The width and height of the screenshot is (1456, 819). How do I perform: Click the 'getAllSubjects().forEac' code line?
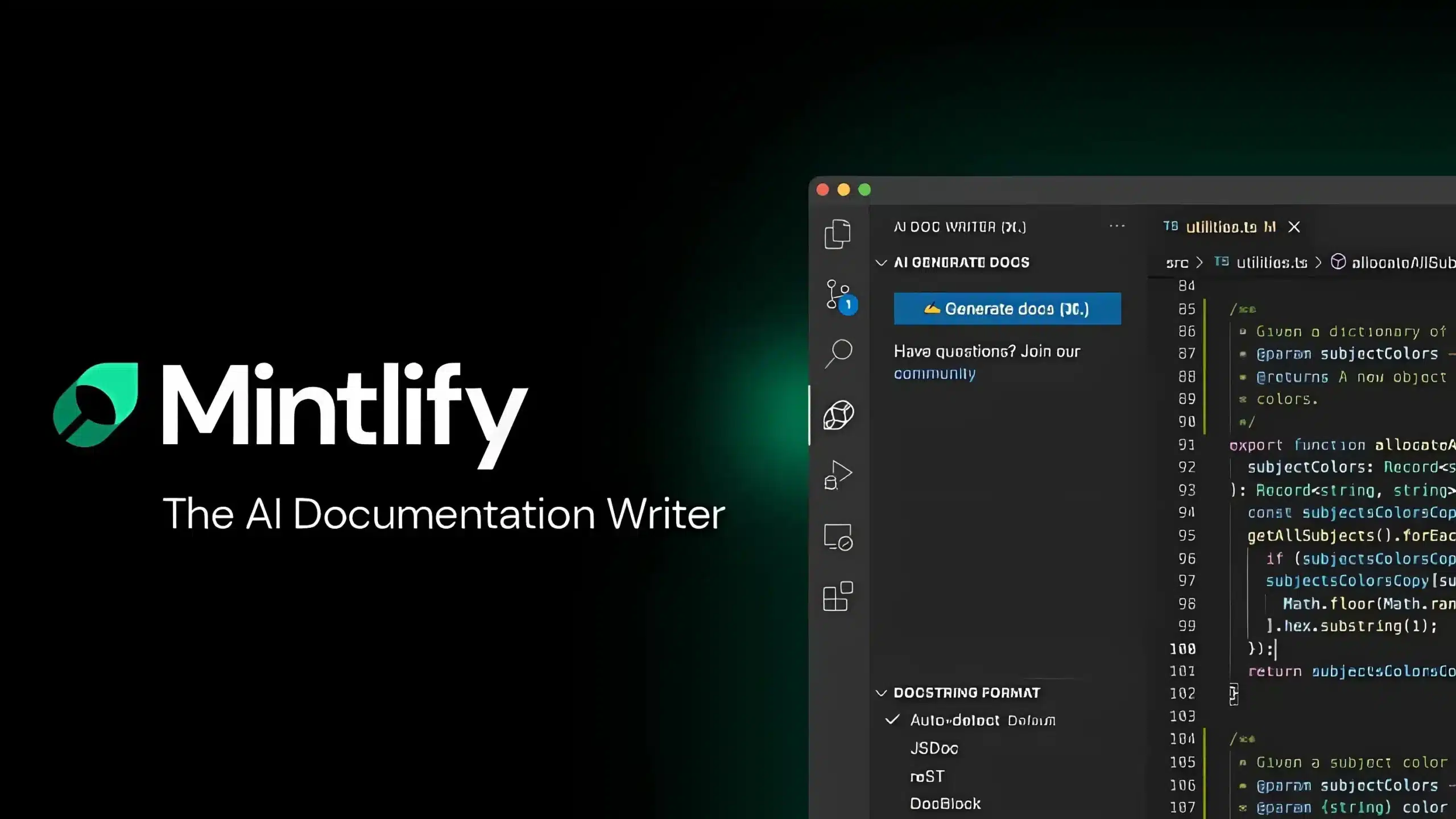(1351, 536)
